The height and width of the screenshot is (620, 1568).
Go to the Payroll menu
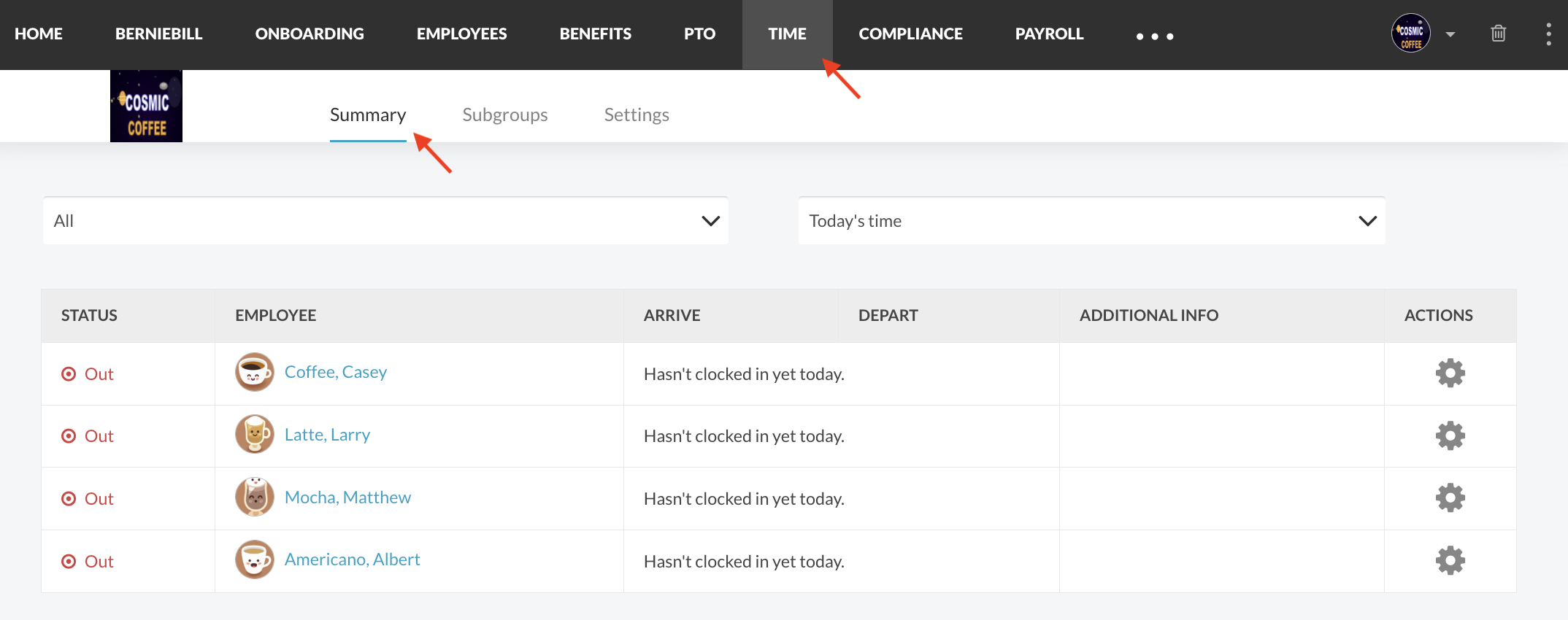pyautogui.click(x=1049, y=34)
